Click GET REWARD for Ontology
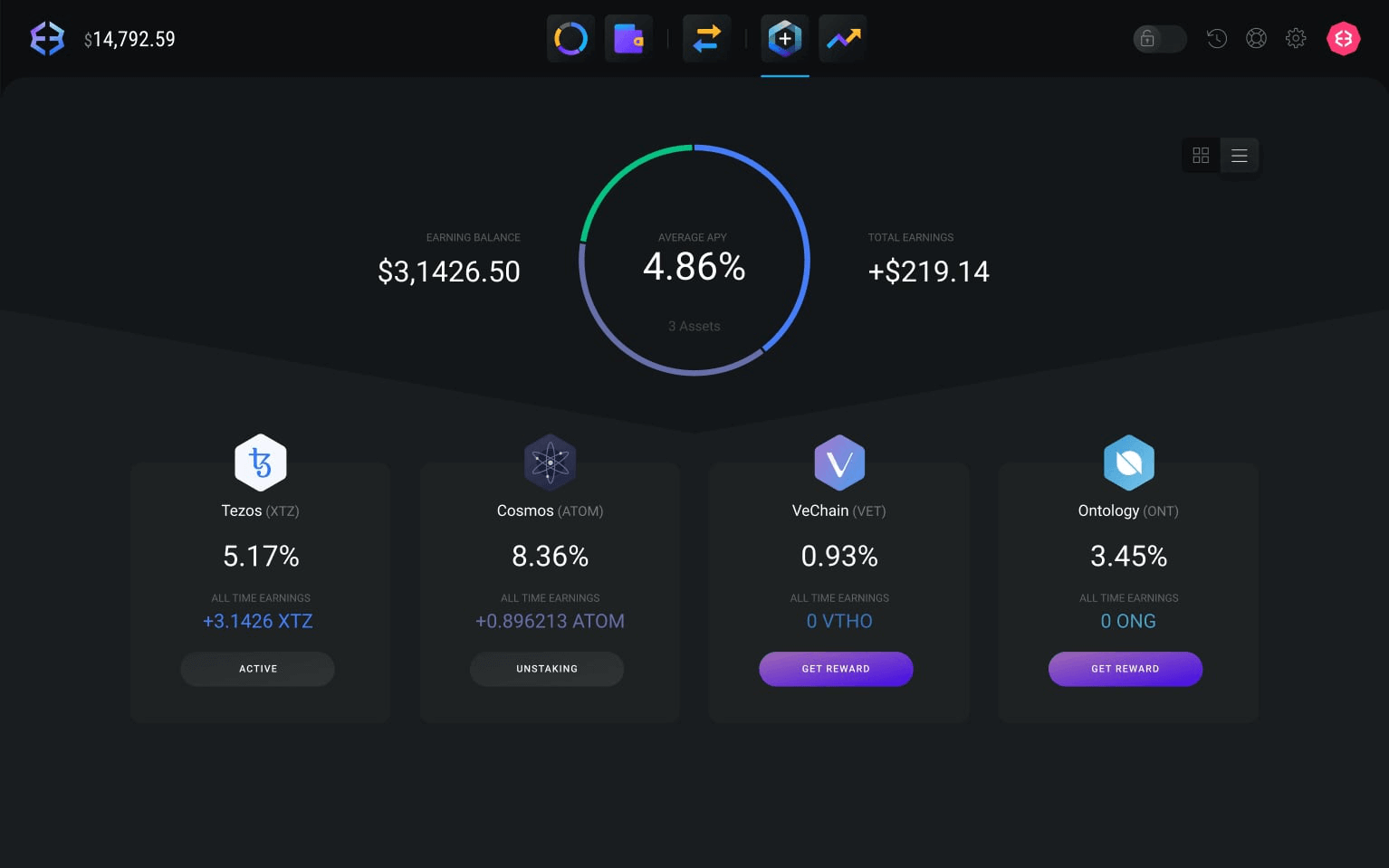Image resolution: width=1389 pixels, height=868 pixels. point(1126,669)
